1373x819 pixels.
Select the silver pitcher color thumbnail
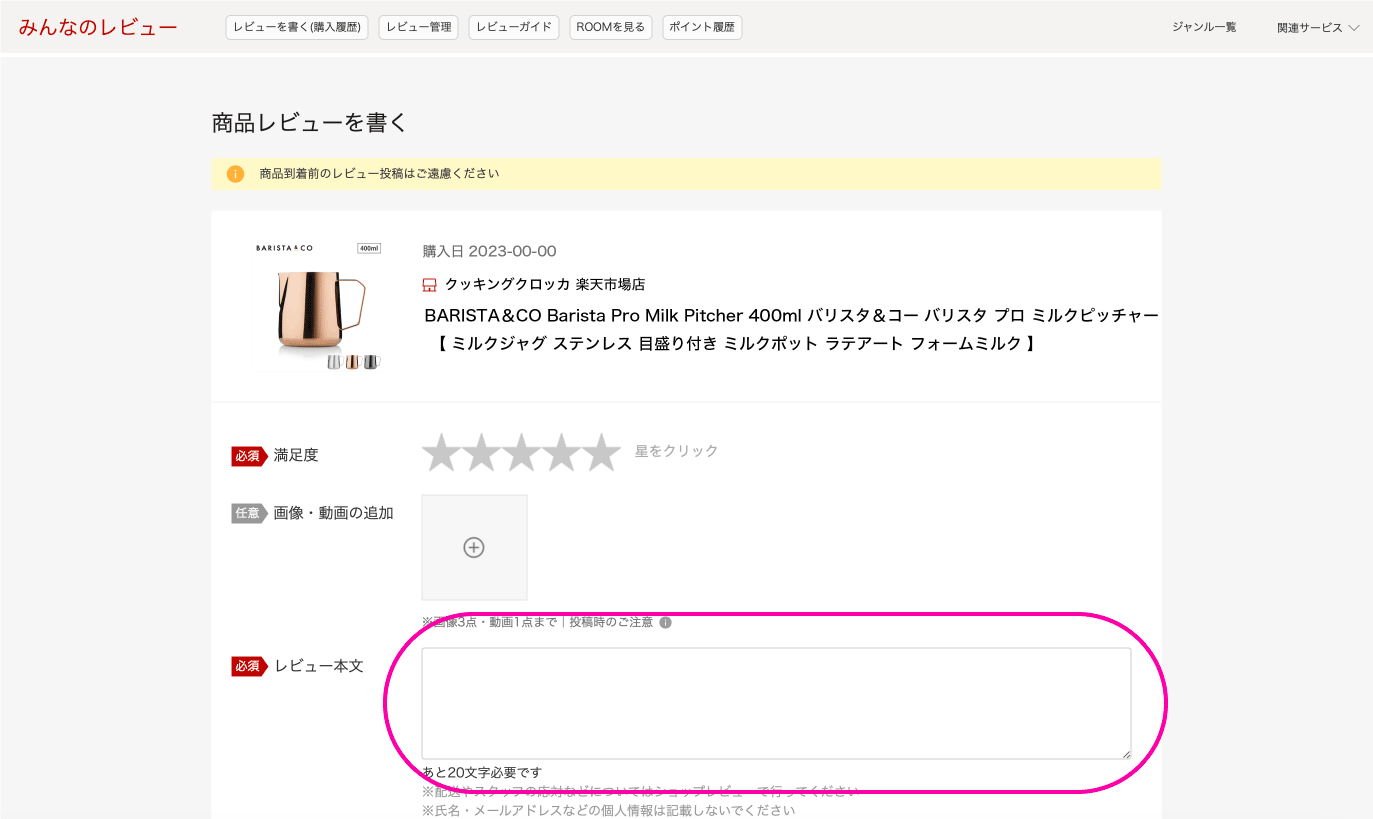(x=334, y=361)
